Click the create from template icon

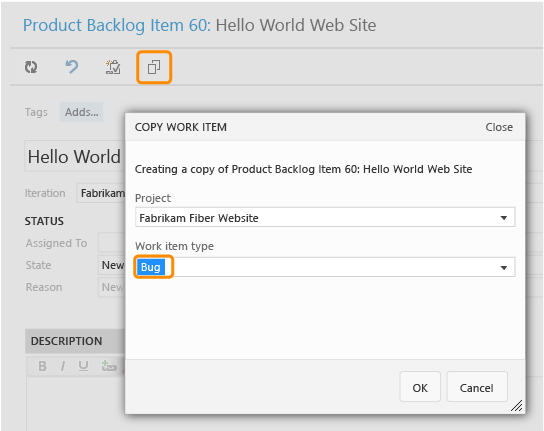113,67
